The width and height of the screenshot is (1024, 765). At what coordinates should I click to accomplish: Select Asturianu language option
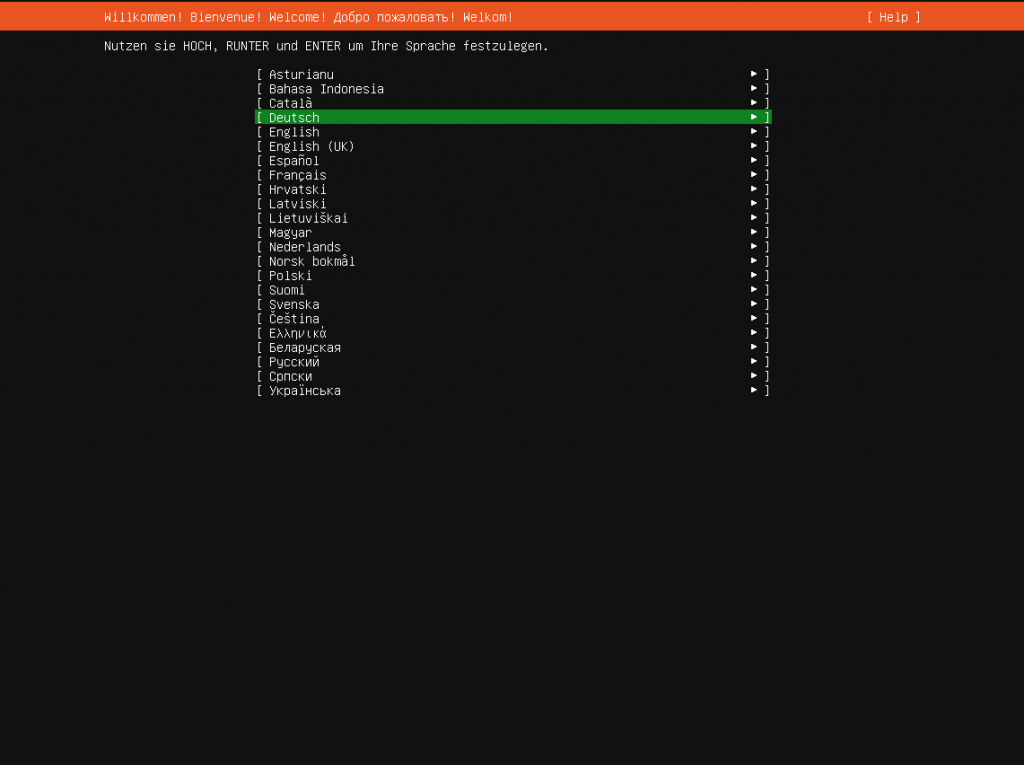point(301,74)
